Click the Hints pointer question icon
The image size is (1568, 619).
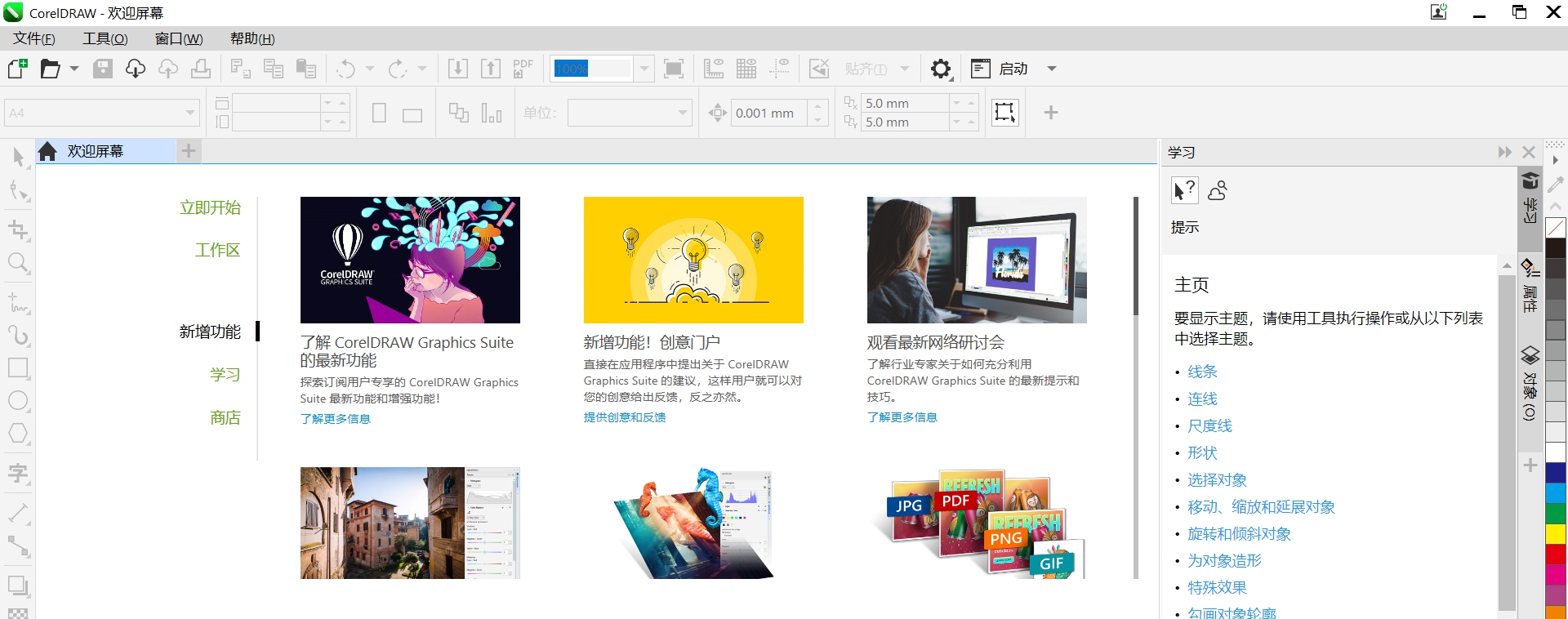click(1184, 190)
